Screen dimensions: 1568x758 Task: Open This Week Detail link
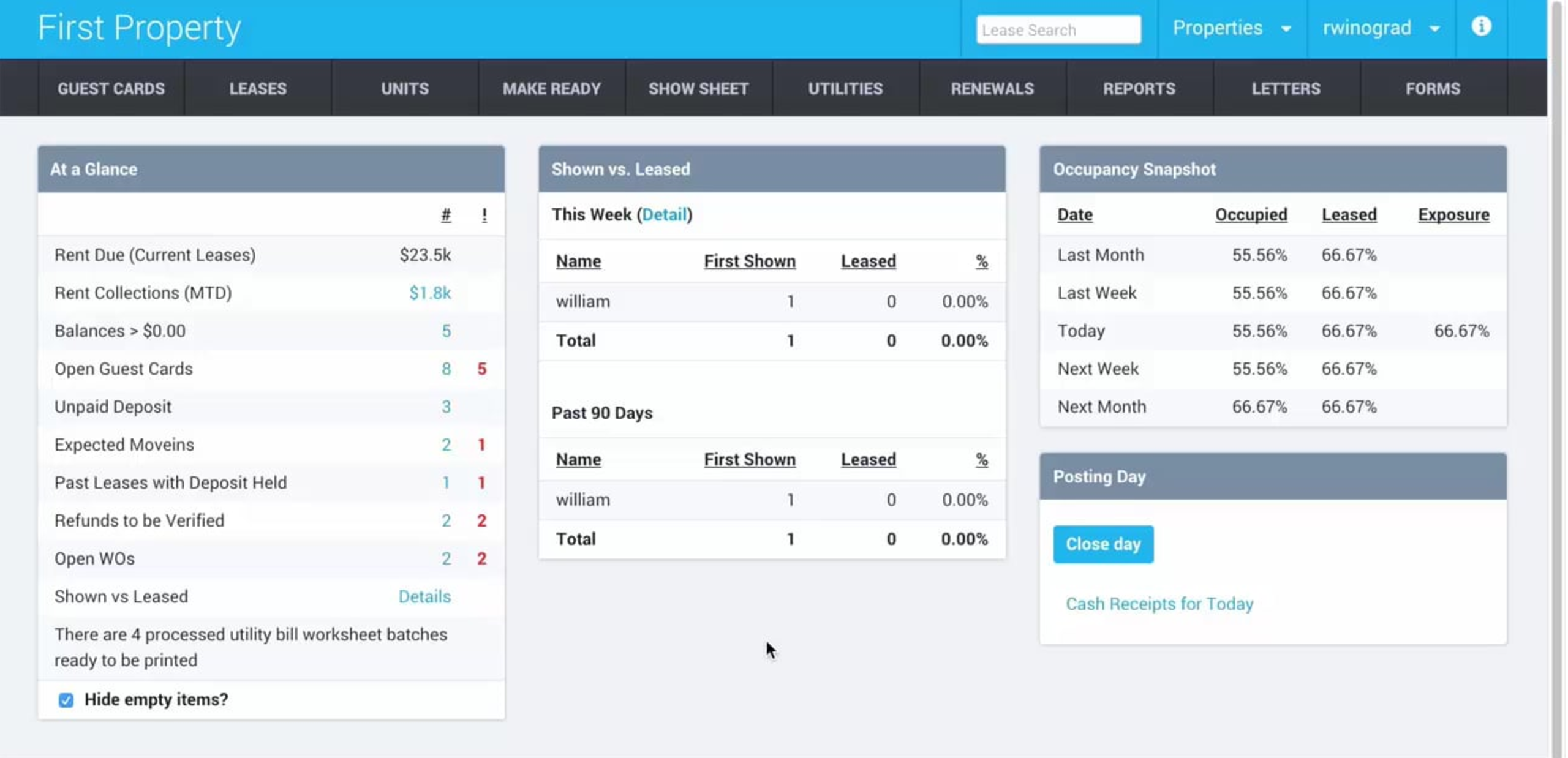pos(664,215)
